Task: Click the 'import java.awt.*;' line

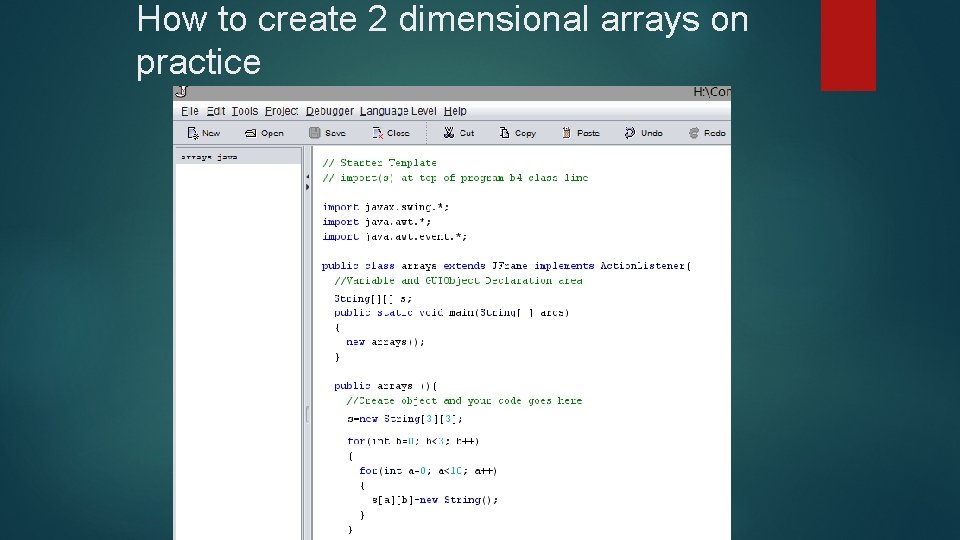Action: coord(377,222)
